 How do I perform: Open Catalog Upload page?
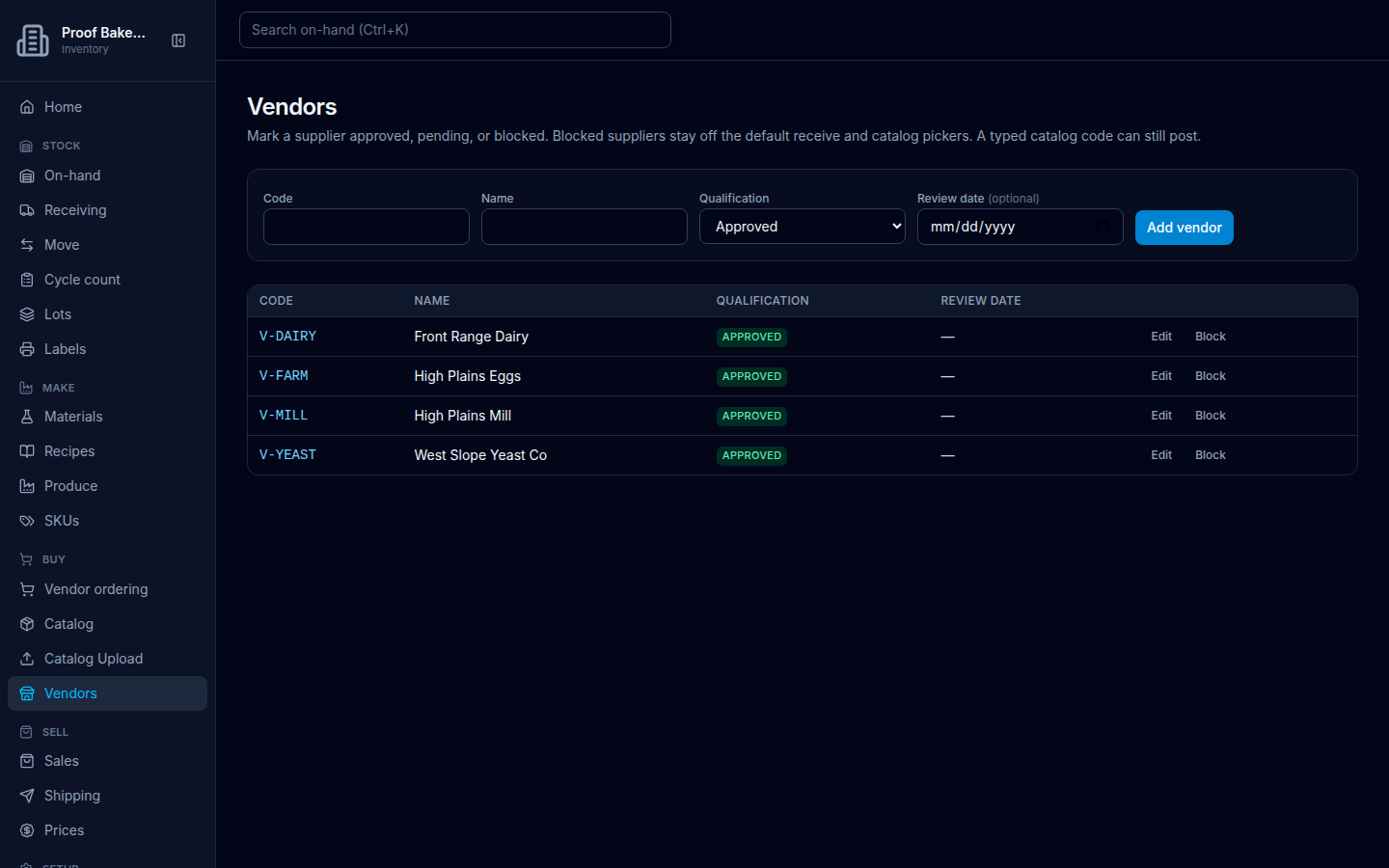[107, 659]
